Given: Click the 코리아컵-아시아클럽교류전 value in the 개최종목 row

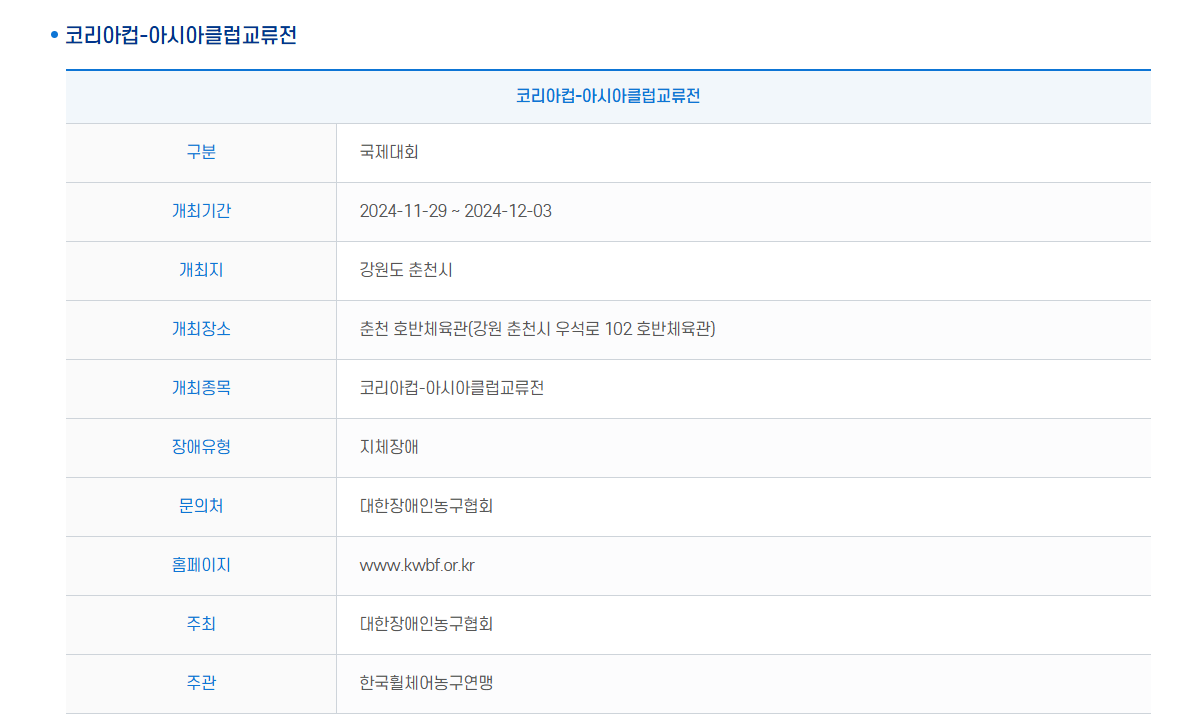Looking at the screenshot, I should coord(452,388).
